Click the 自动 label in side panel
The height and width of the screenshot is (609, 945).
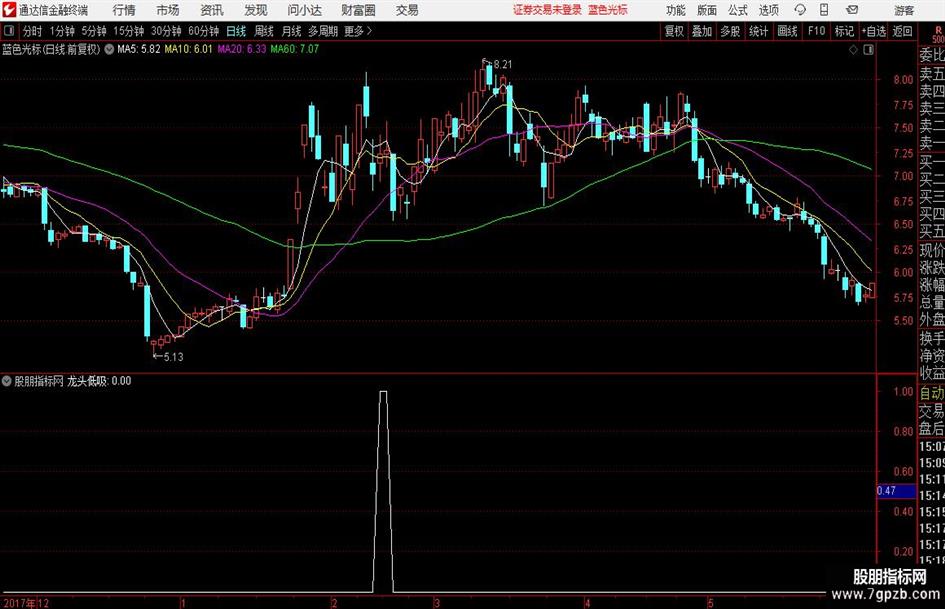click(932, 393)
